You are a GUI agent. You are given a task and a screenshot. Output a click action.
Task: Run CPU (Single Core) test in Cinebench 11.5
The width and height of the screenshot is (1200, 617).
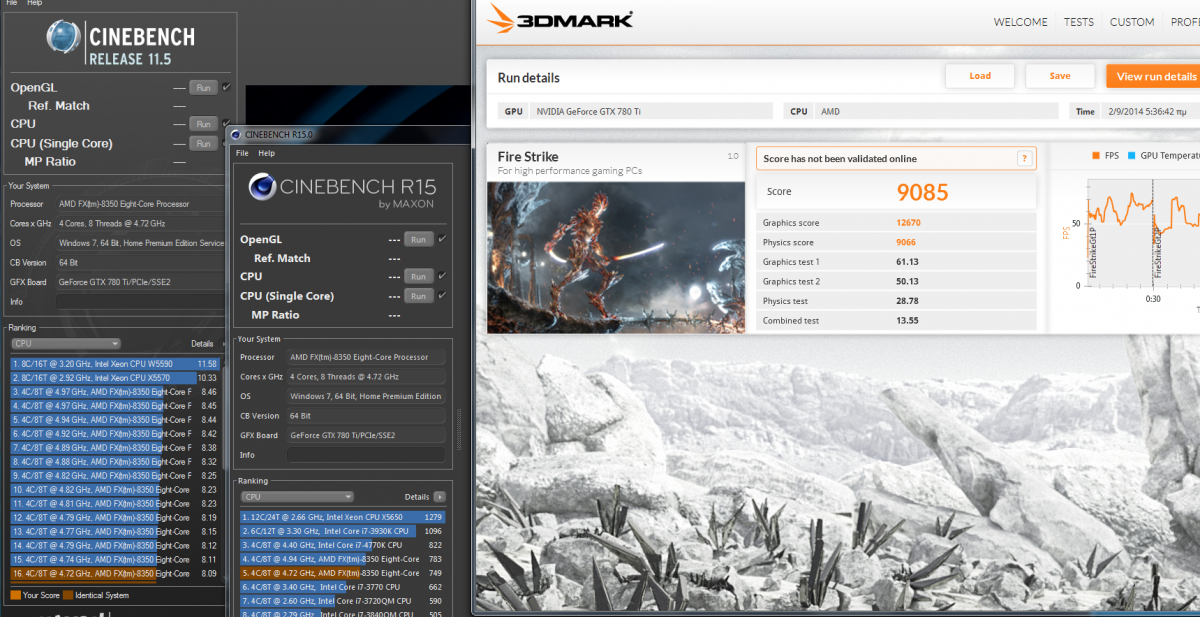tap(203, 143)
